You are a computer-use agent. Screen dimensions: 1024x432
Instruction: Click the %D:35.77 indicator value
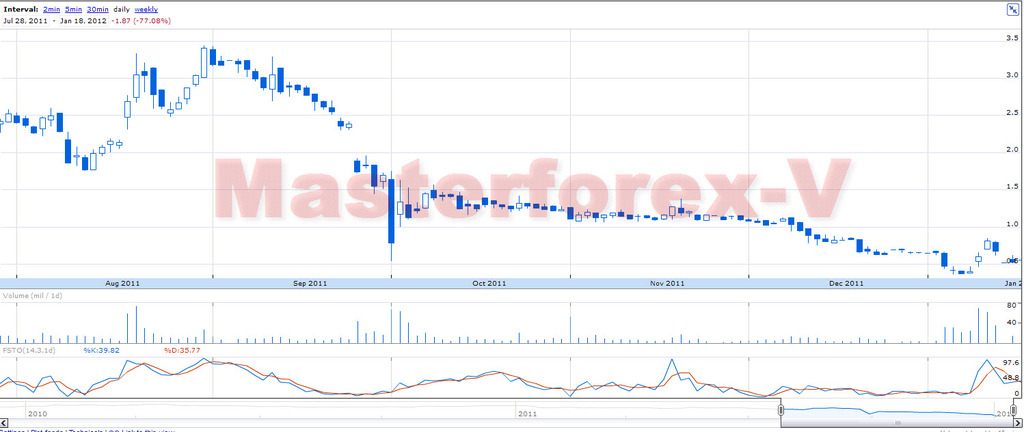182,351
